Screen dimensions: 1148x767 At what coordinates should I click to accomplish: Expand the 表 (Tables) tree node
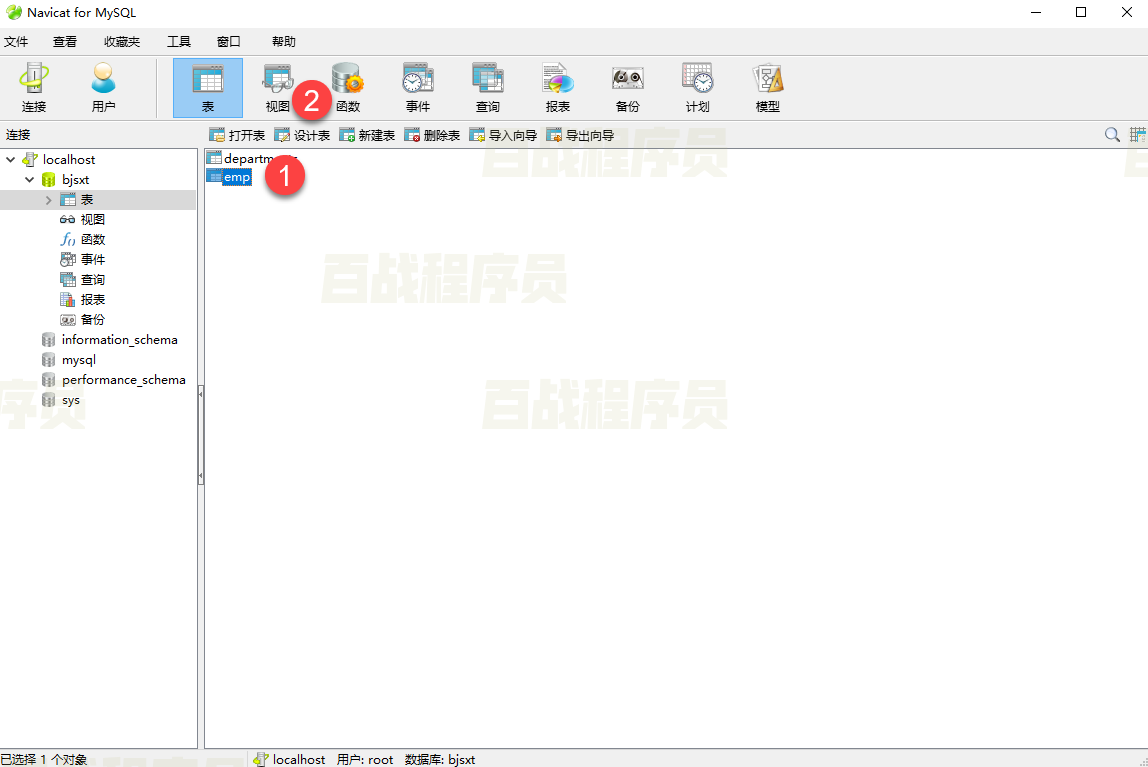(x=48, y=200)
